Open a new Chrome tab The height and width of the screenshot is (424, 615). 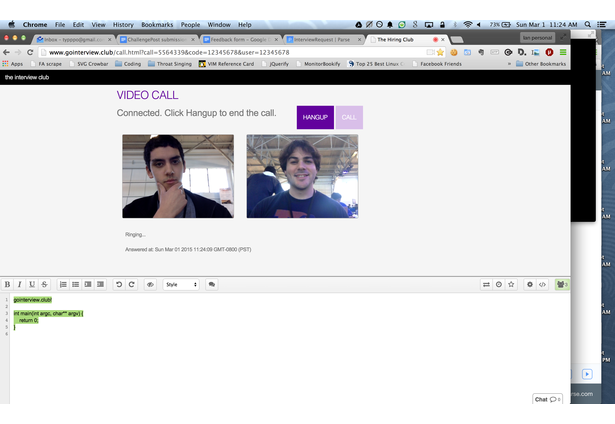coord(457,40)
